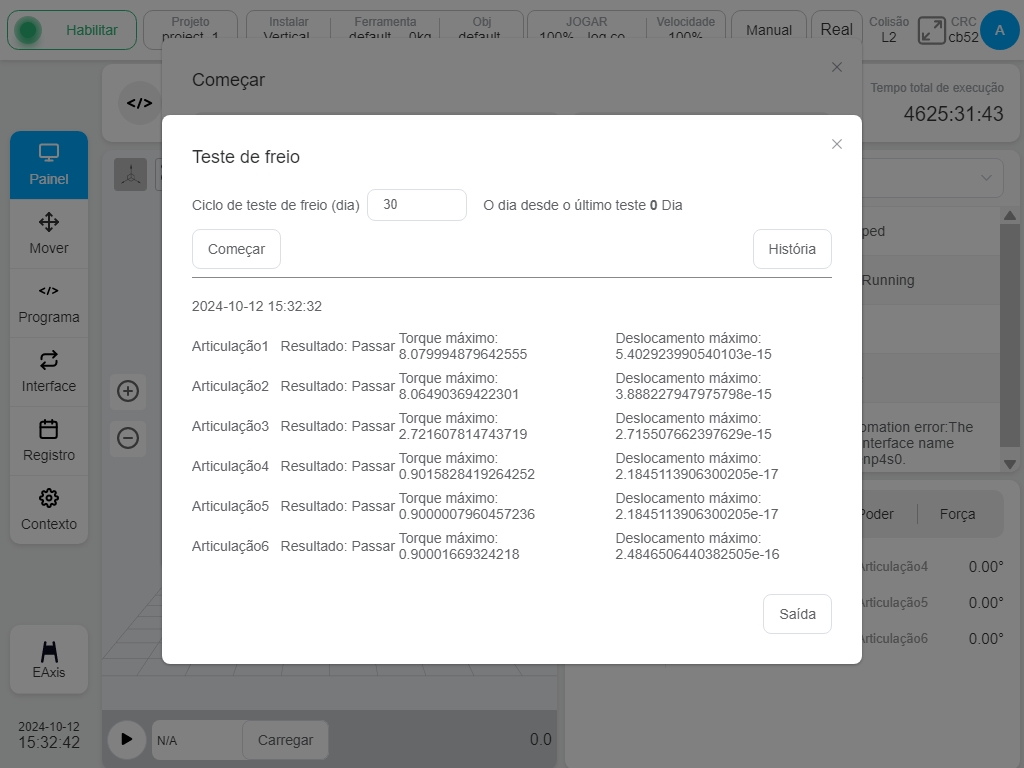Click Articulação5 result row label
The image size is (1024, 768).
(x=230, y=506)
